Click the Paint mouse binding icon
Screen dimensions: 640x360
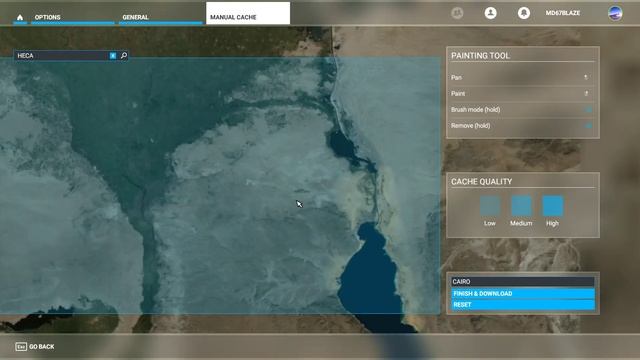click(x=586, y=93)
